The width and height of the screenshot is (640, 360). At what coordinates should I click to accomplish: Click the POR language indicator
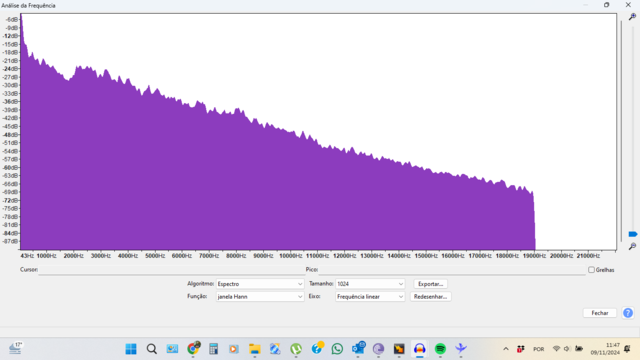click(538, 349)
